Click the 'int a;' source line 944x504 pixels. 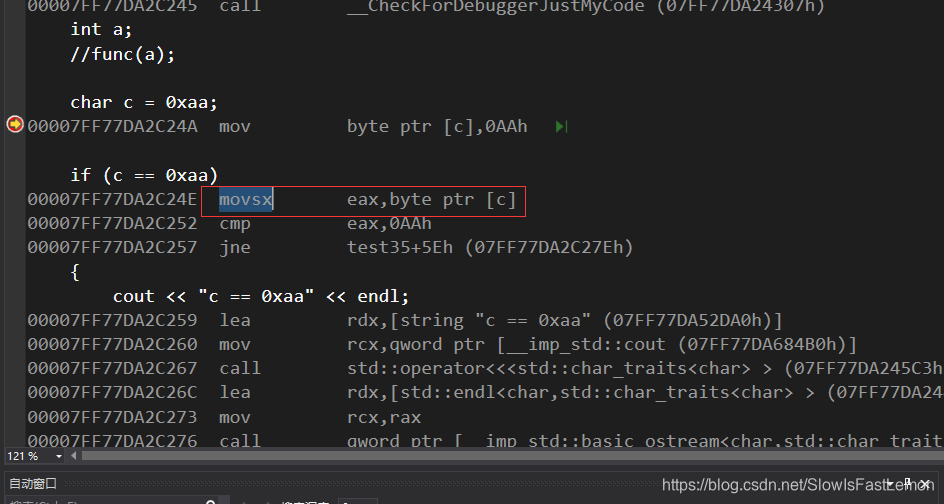(101, 30)
